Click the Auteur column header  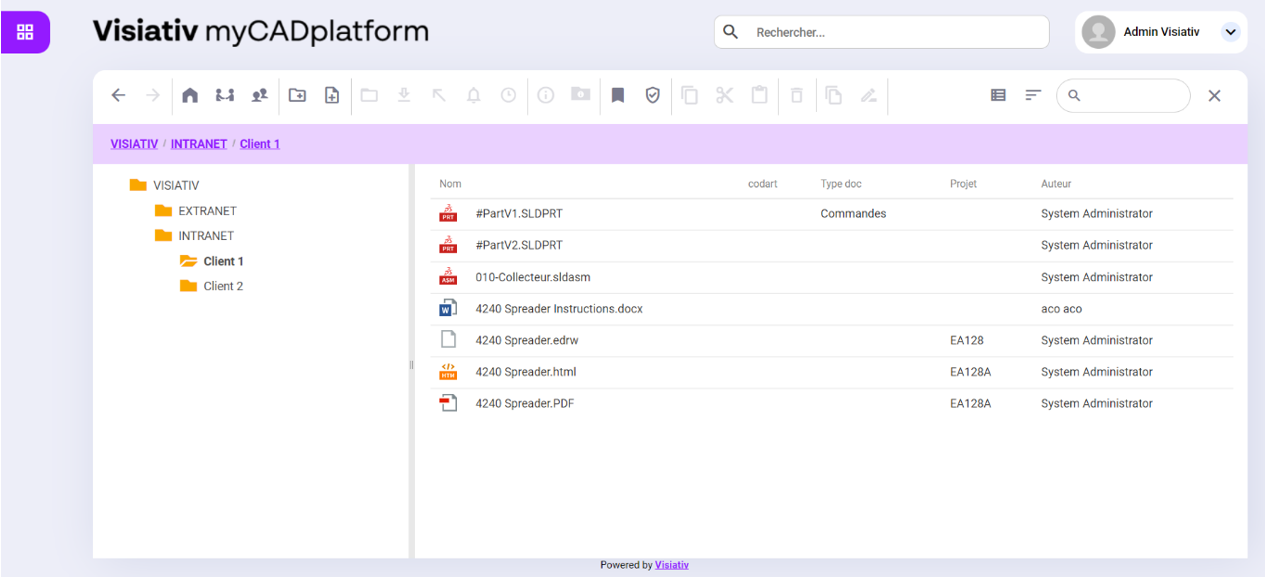1055,184
